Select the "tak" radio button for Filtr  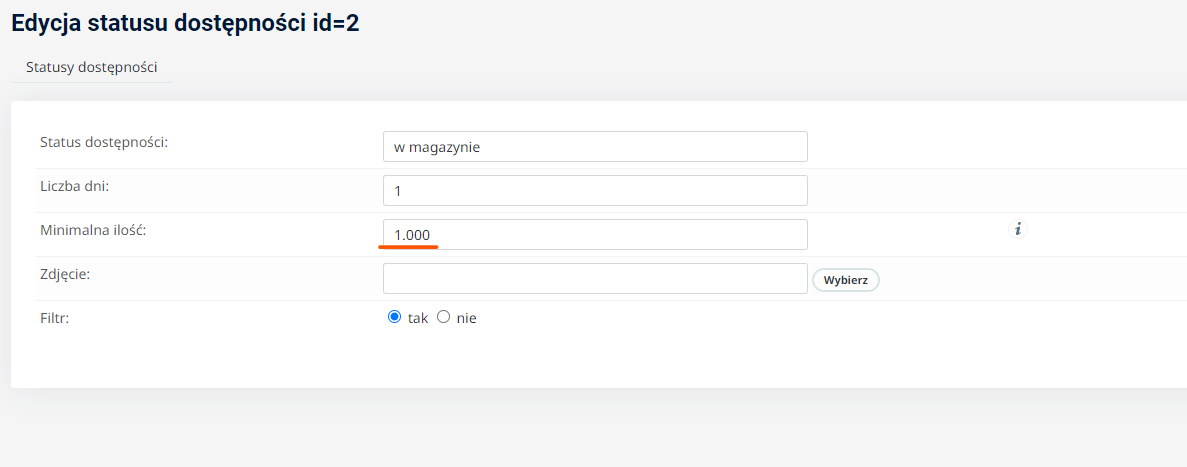[x=394, y=318]
